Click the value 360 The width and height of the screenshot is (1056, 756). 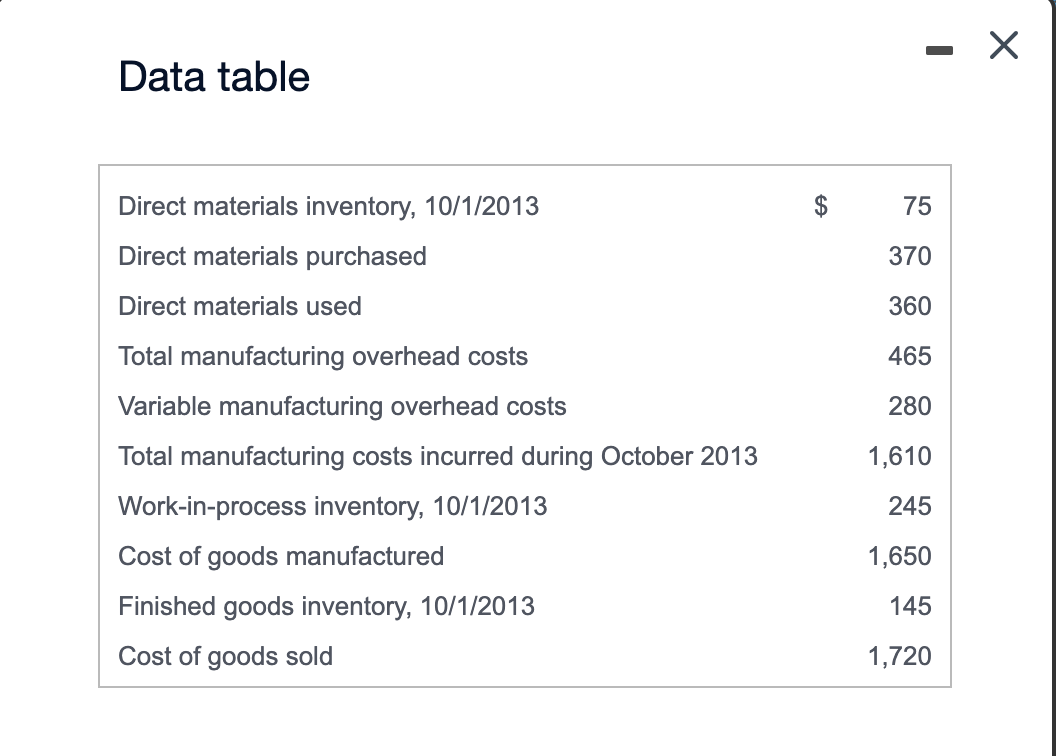pyautogui.click(x=914, y=306)
